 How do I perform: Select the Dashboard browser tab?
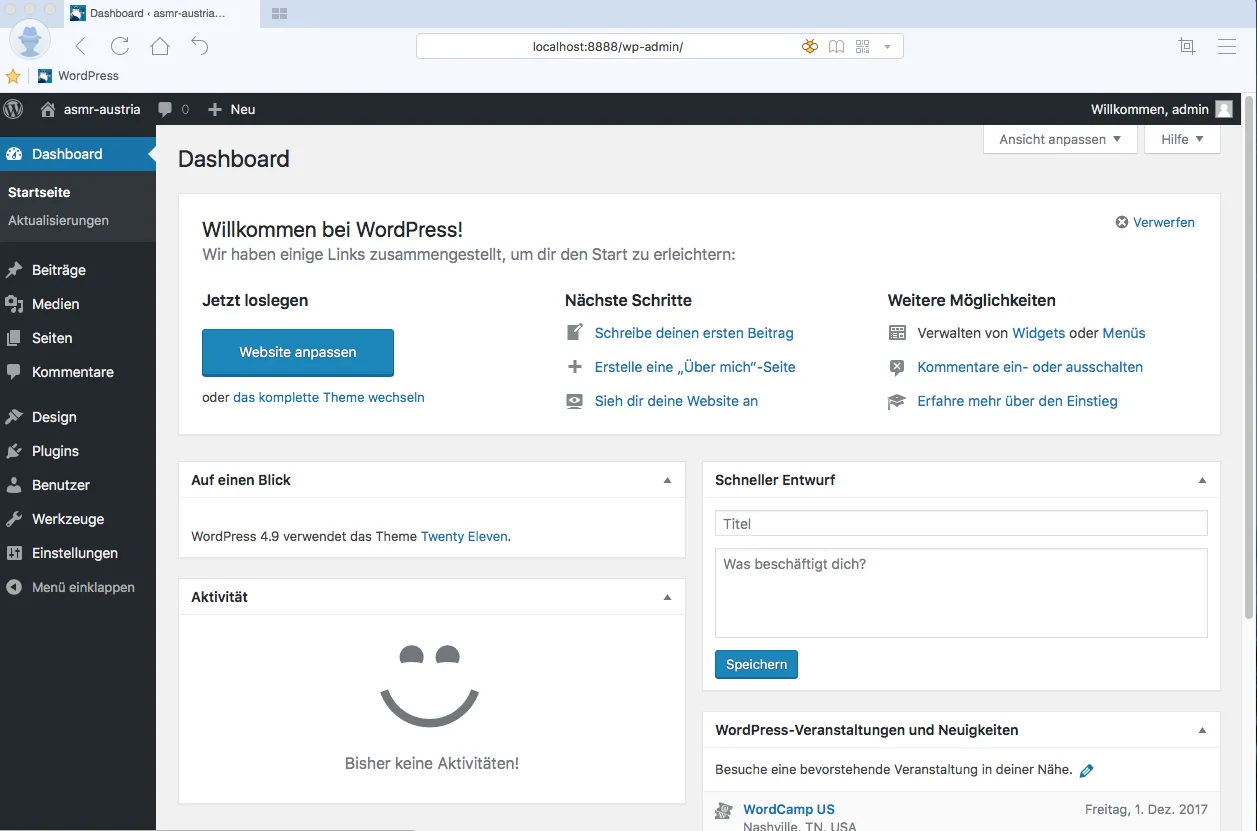(160, 14)
